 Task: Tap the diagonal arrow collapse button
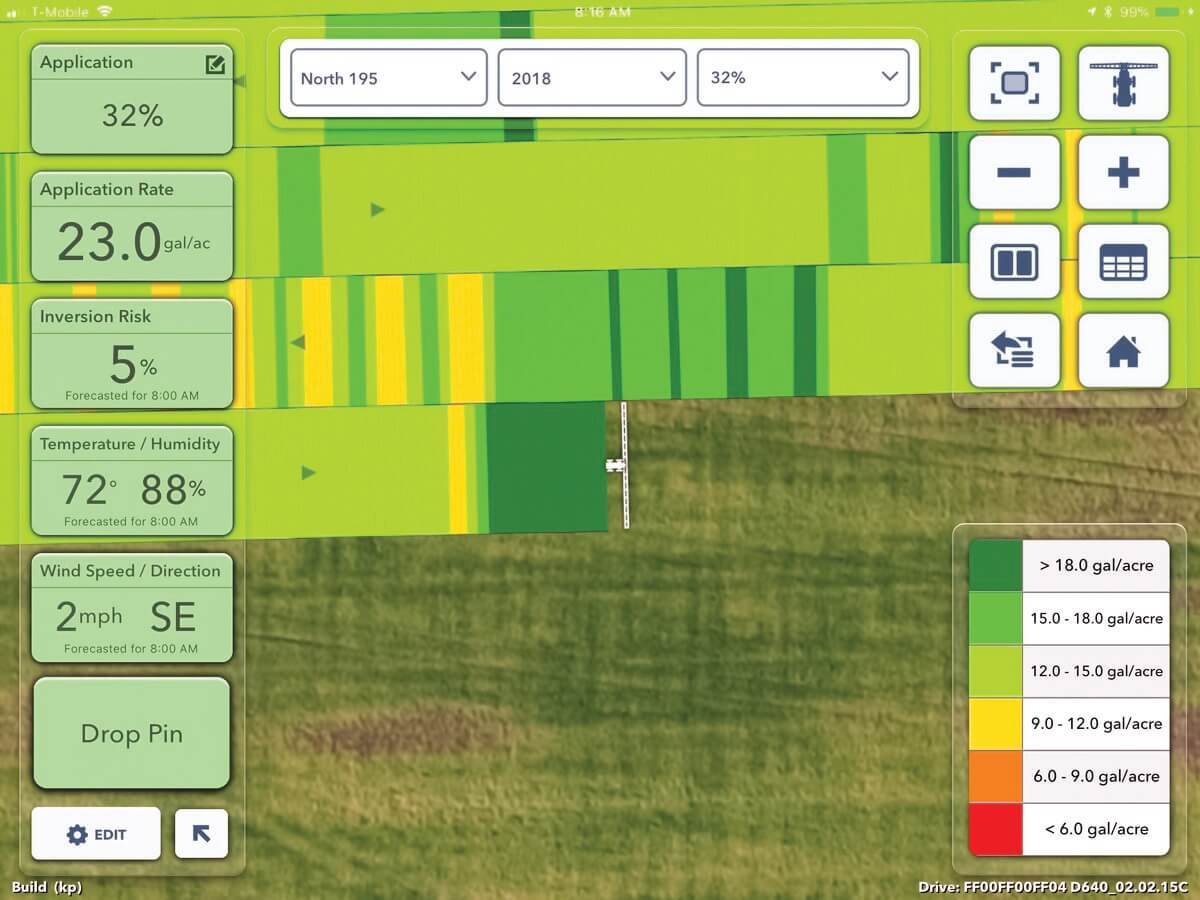[201, 834]
